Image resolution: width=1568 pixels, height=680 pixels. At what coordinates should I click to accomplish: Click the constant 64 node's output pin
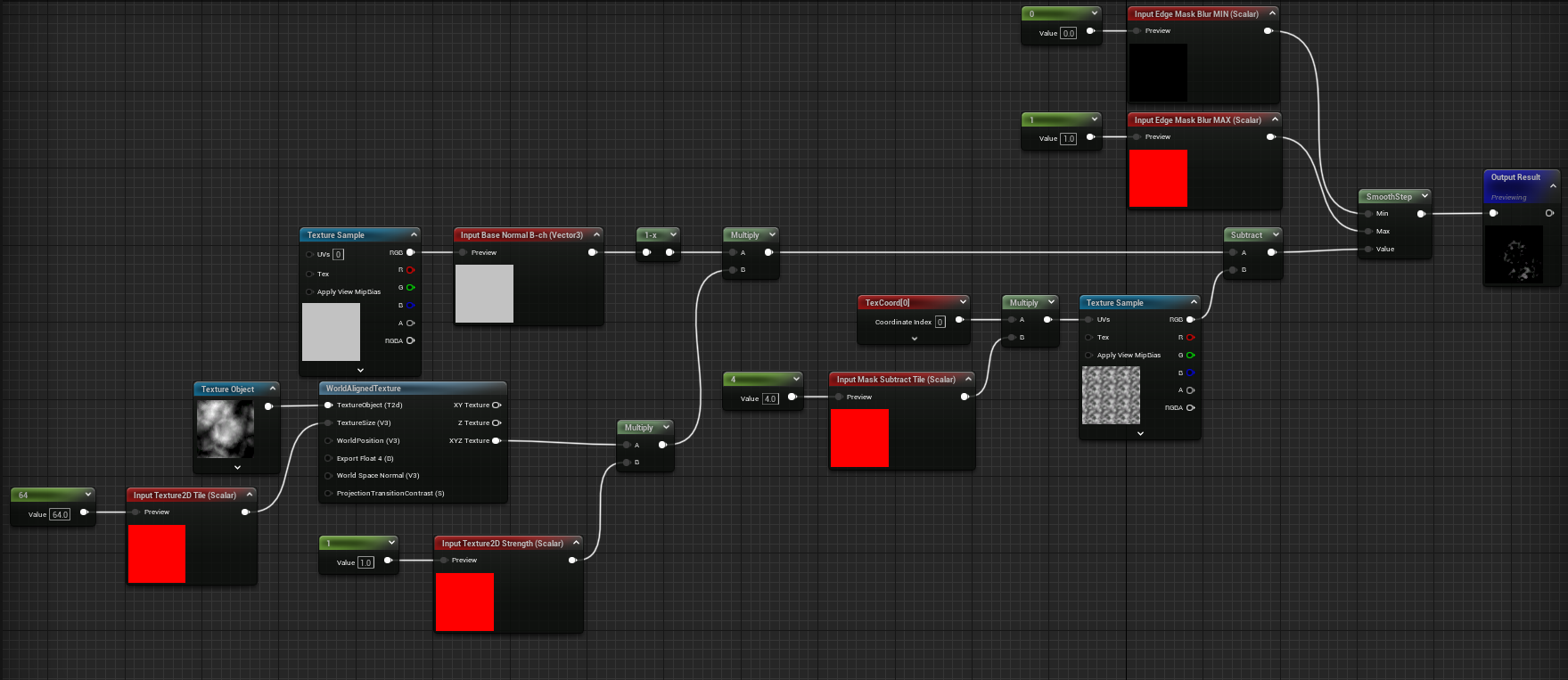coord(84,512)
